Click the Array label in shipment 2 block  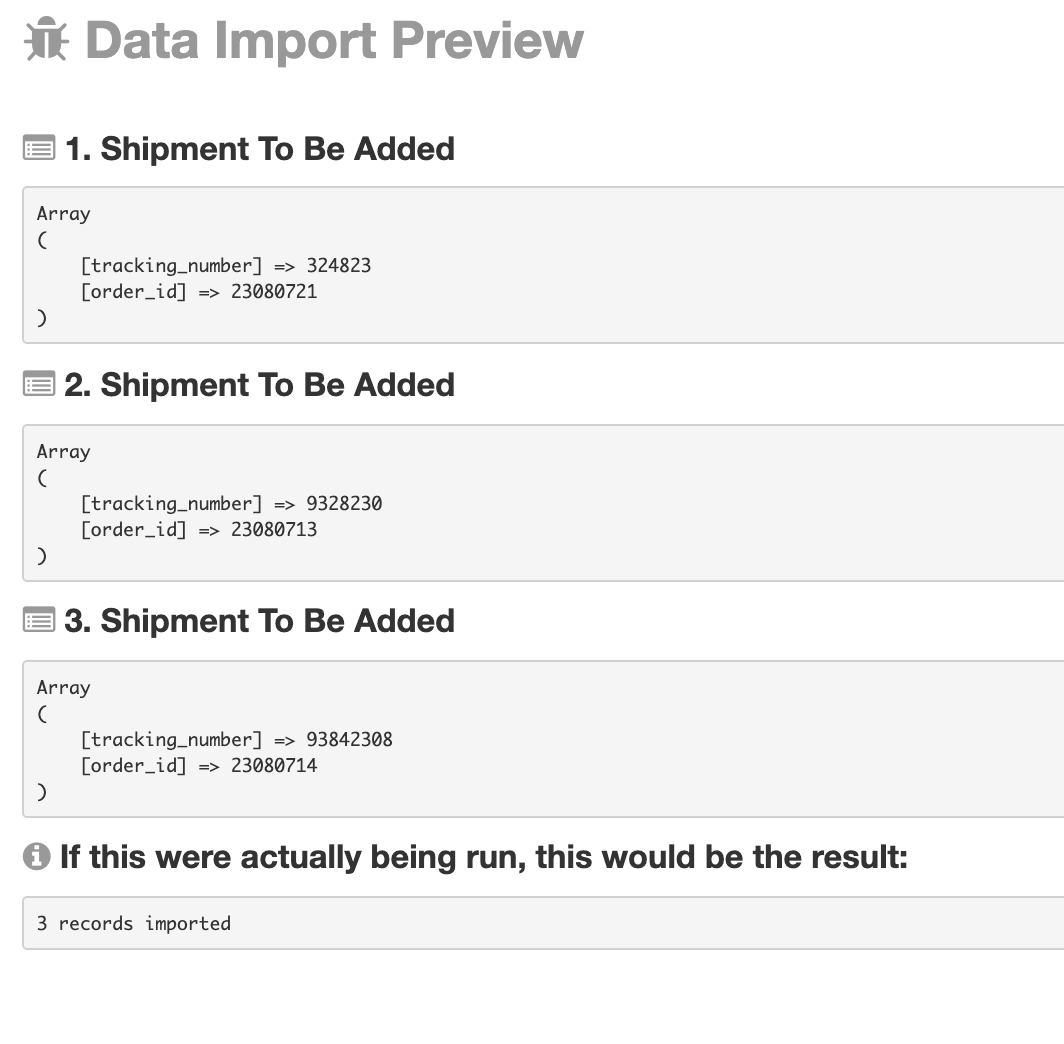click(x=64, y=452)
